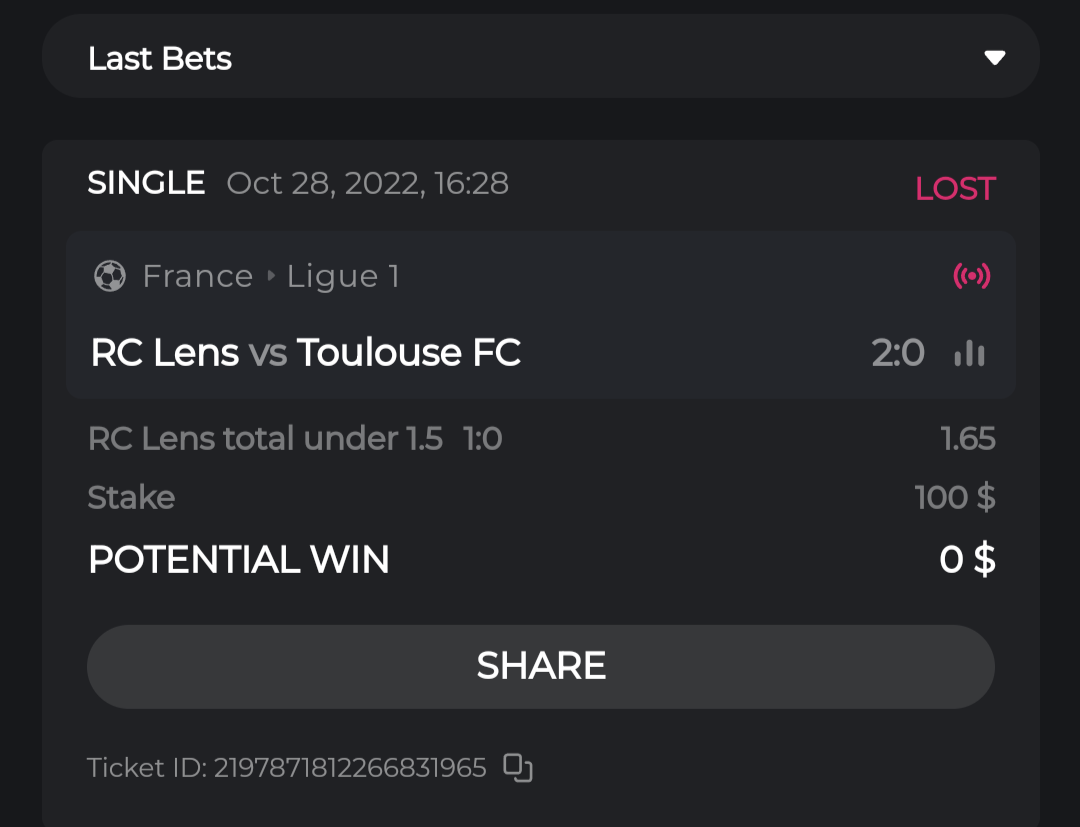Image resolution: width=1080 pixels, height=827 pixels.
Task: Click the RC Lens team name
Action: point(165,353)
